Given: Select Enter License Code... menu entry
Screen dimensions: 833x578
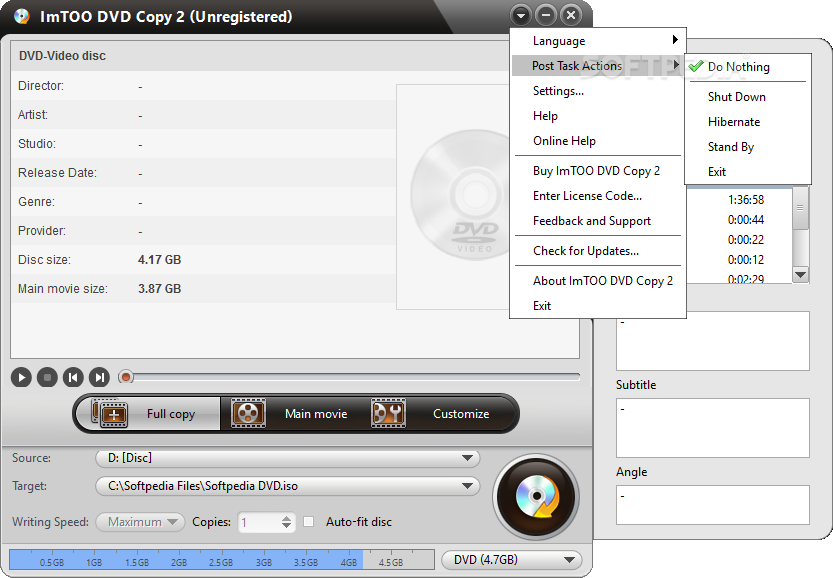Looking at the screenshot, I should point(598,196).
